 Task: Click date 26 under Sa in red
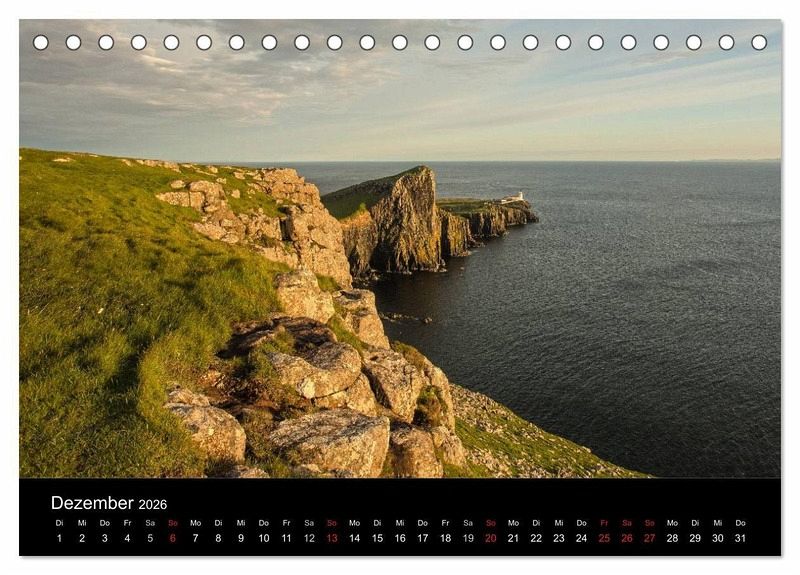(x=627, y=538)
